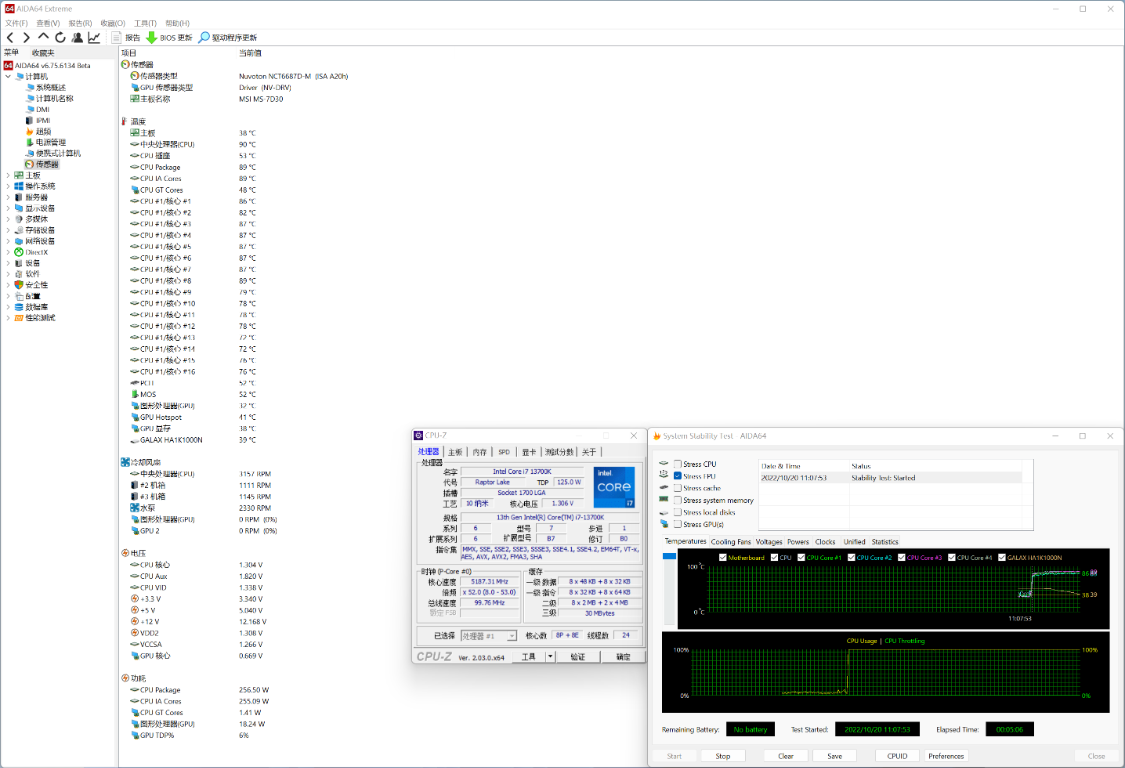
Task: Expand the 服务器 tree node
Action: pyautogui.click(x=8, y=197)
